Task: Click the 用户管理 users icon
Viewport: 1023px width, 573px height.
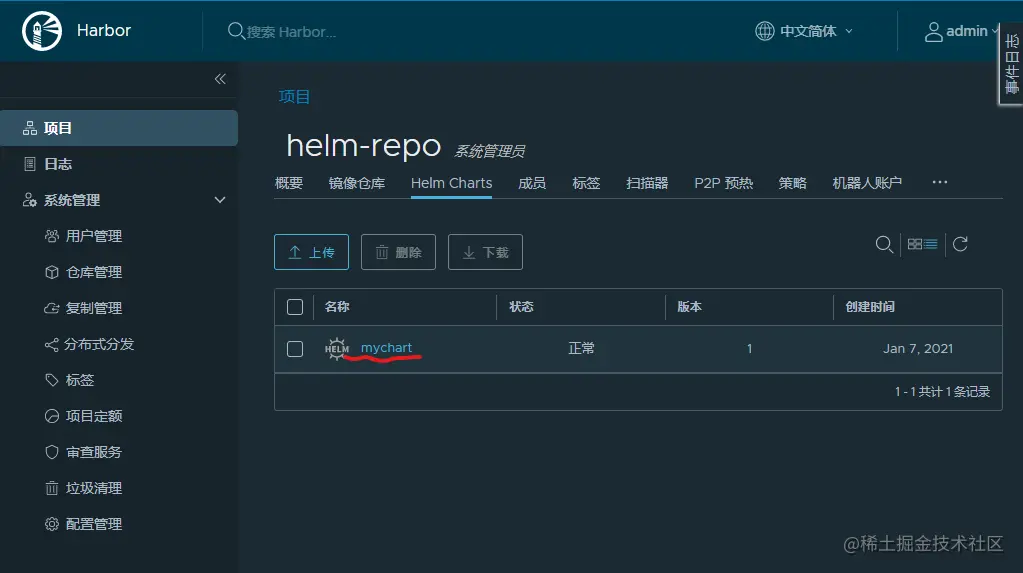Action: point(52,236)
